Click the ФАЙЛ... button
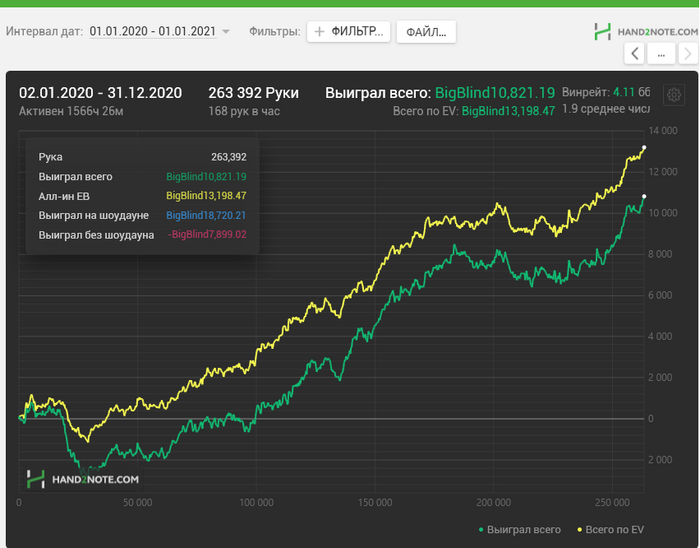This screenshot has width=700, height=548. point(426,32)
